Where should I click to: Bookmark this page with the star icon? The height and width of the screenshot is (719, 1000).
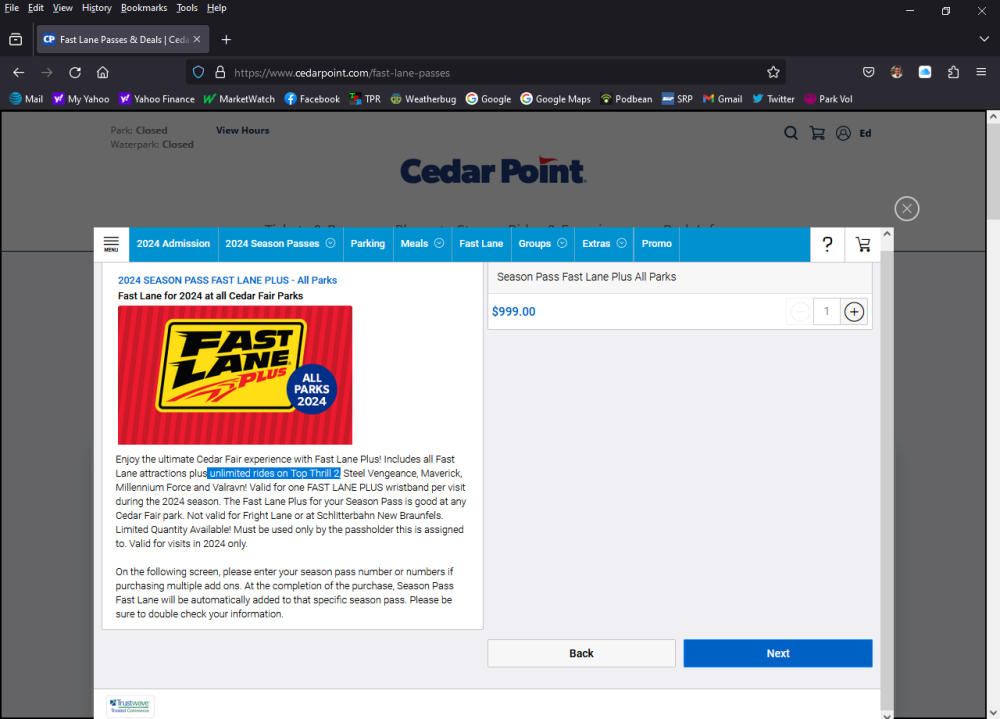773,72
